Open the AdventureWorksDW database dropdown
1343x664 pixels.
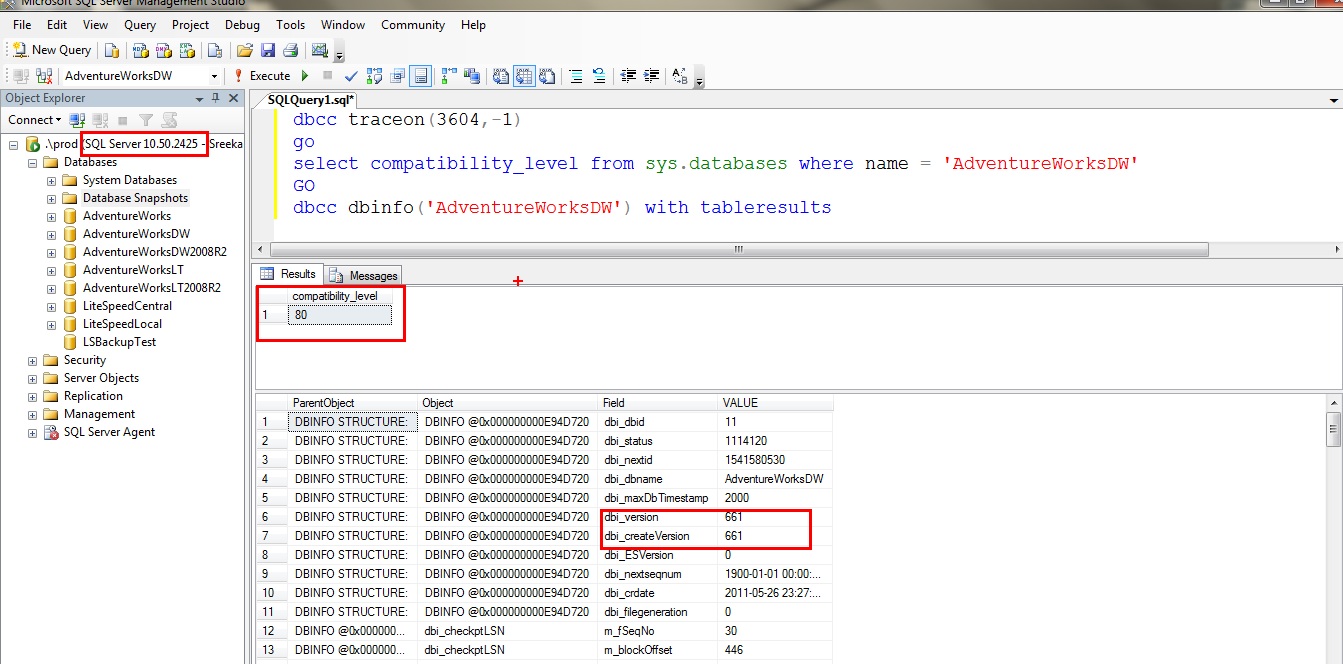coord(214,76)
